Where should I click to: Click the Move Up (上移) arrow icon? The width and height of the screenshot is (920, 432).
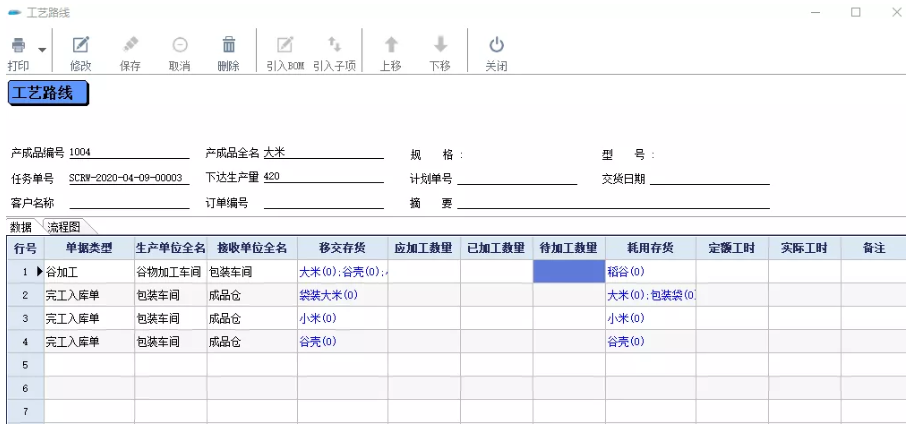[x=391, y=45]
